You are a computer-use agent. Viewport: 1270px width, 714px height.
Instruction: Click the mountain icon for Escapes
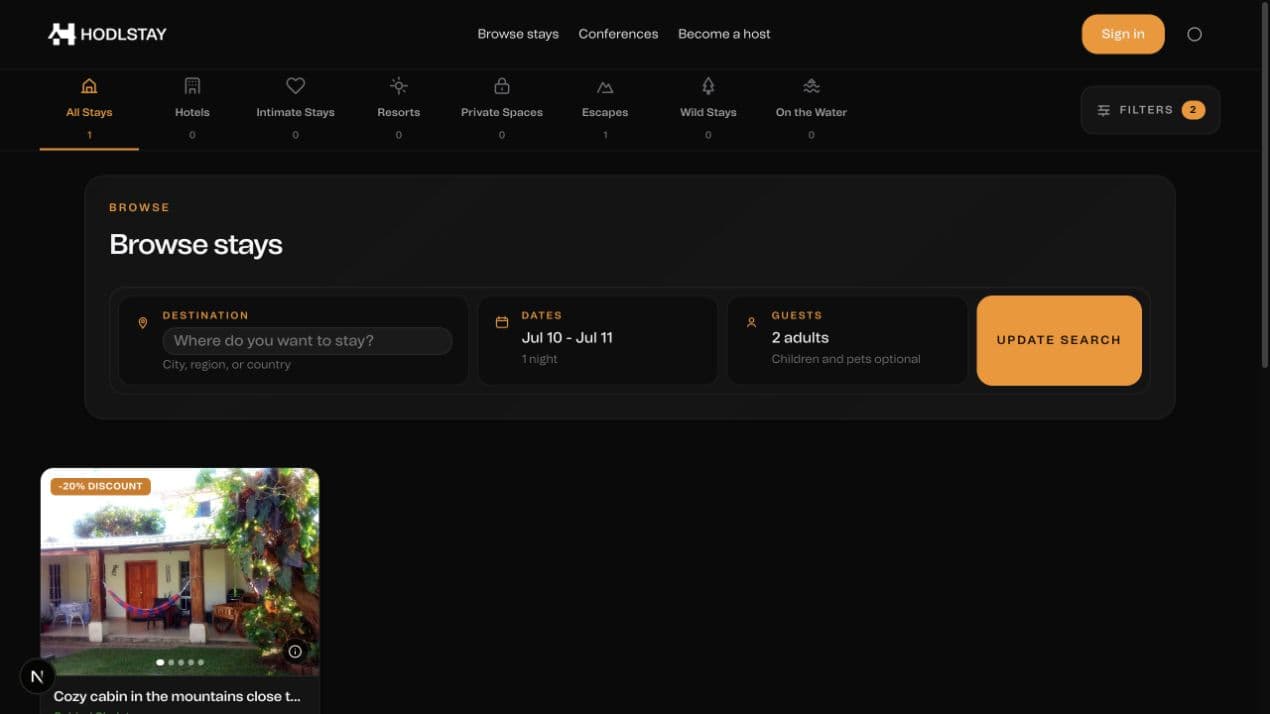click(x=605, y=87)
